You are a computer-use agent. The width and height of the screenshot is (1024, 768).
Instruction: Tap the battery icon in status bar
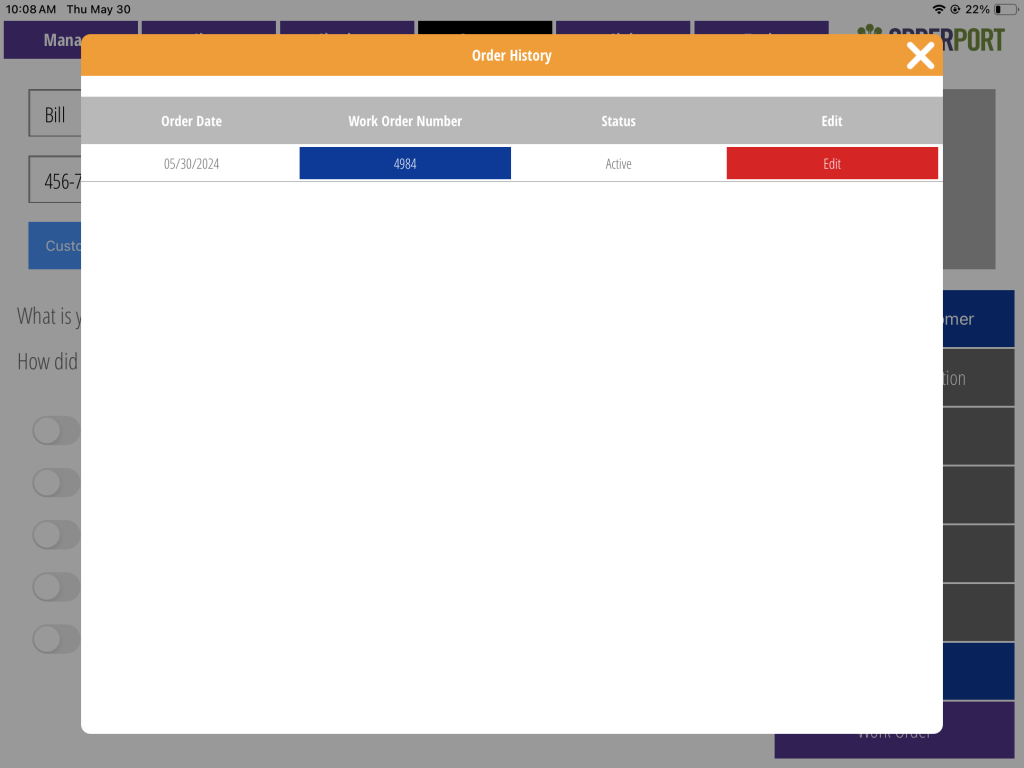(x=1005, y=9)
